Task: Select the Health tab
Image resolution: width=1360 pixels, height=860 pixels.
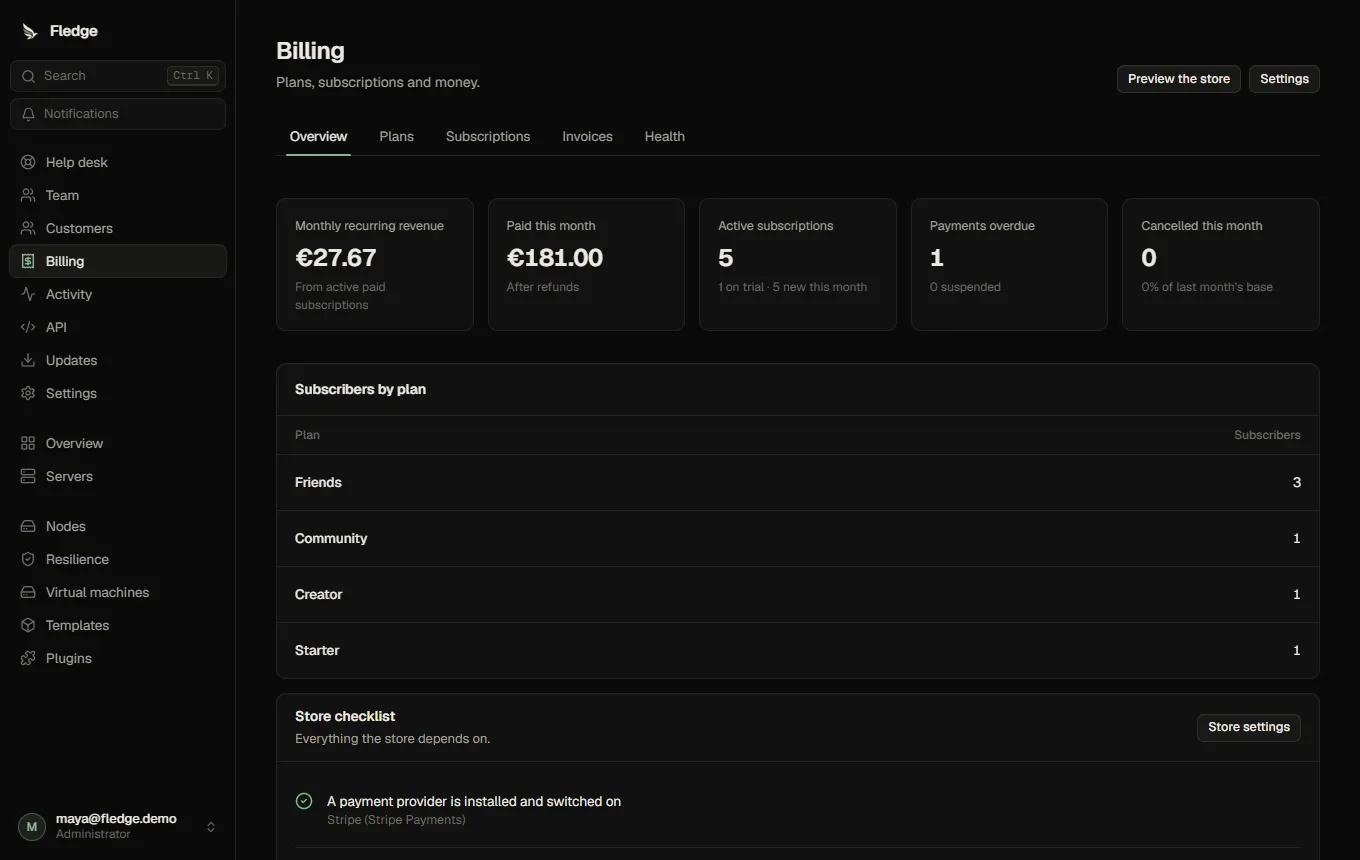Action: 665,136
